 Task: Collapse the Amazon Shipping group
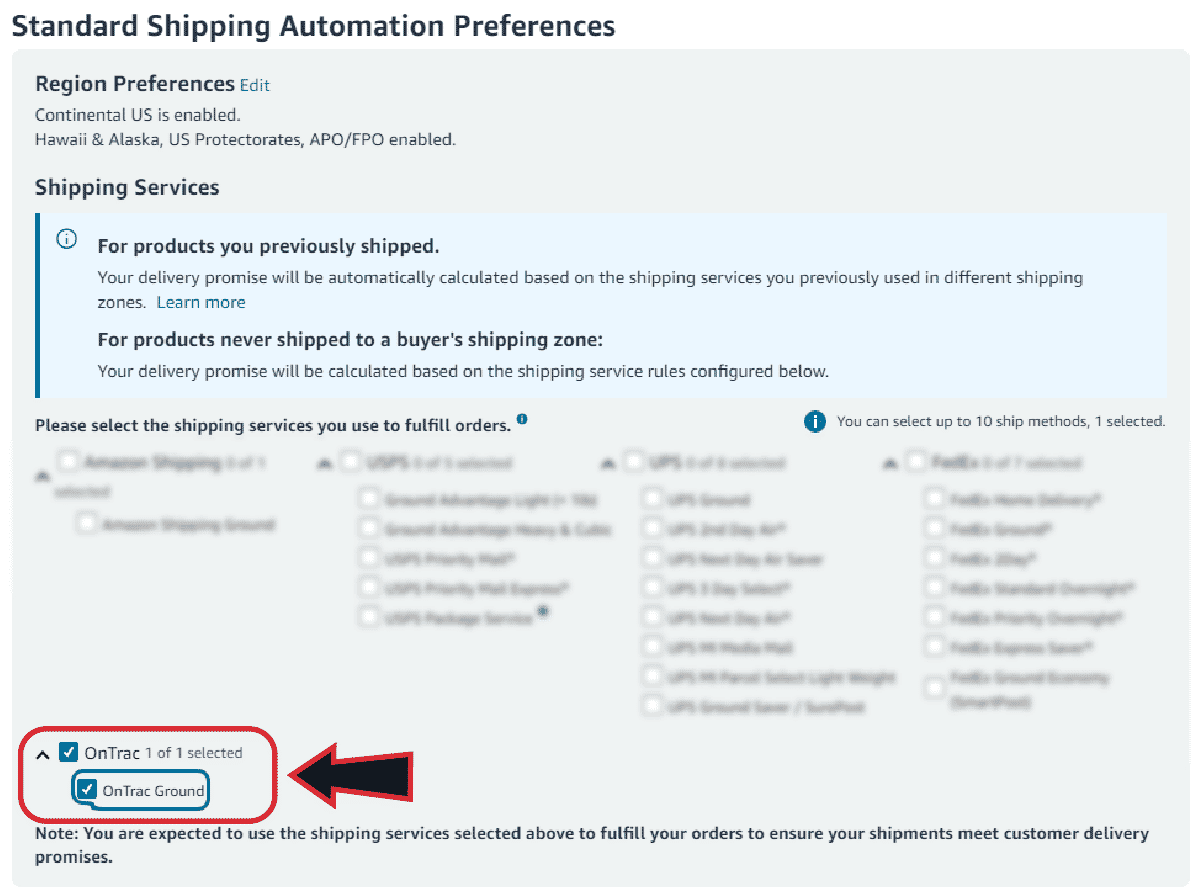pos(42,477)
